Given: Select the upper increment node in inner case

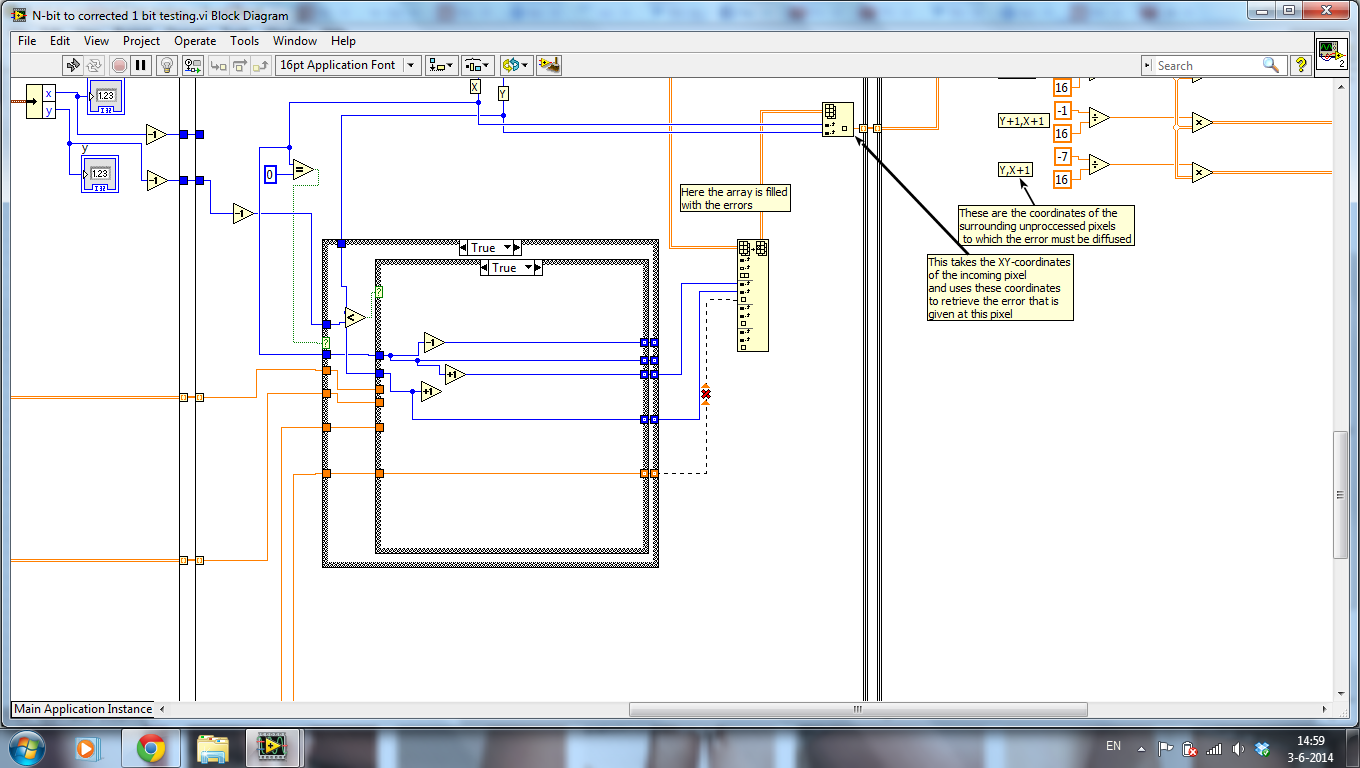Looking at the screenshot, I should 455,374.
